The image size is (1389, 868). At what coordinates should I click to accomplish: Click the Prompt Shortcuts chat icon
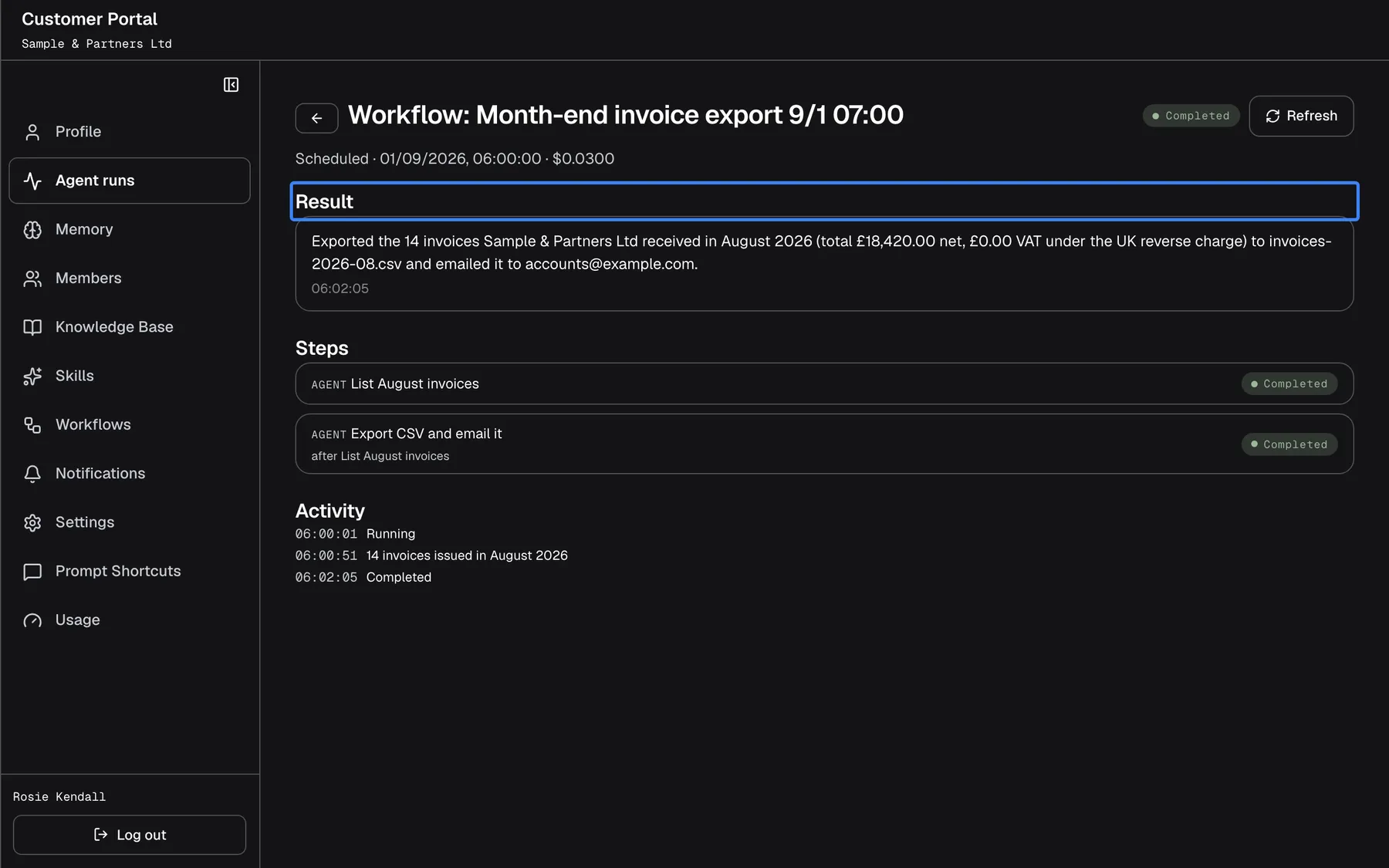tap(32, 571)
